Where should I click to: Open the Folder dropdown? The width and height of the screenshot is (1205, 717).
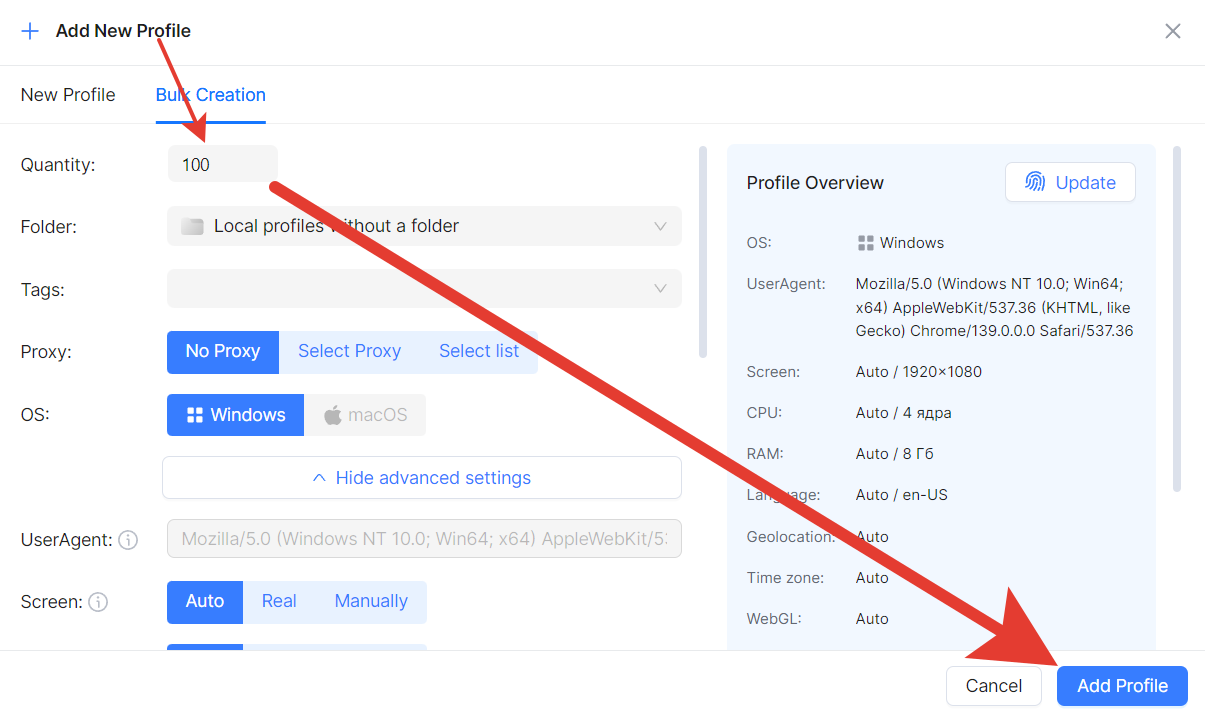point(424,226)
